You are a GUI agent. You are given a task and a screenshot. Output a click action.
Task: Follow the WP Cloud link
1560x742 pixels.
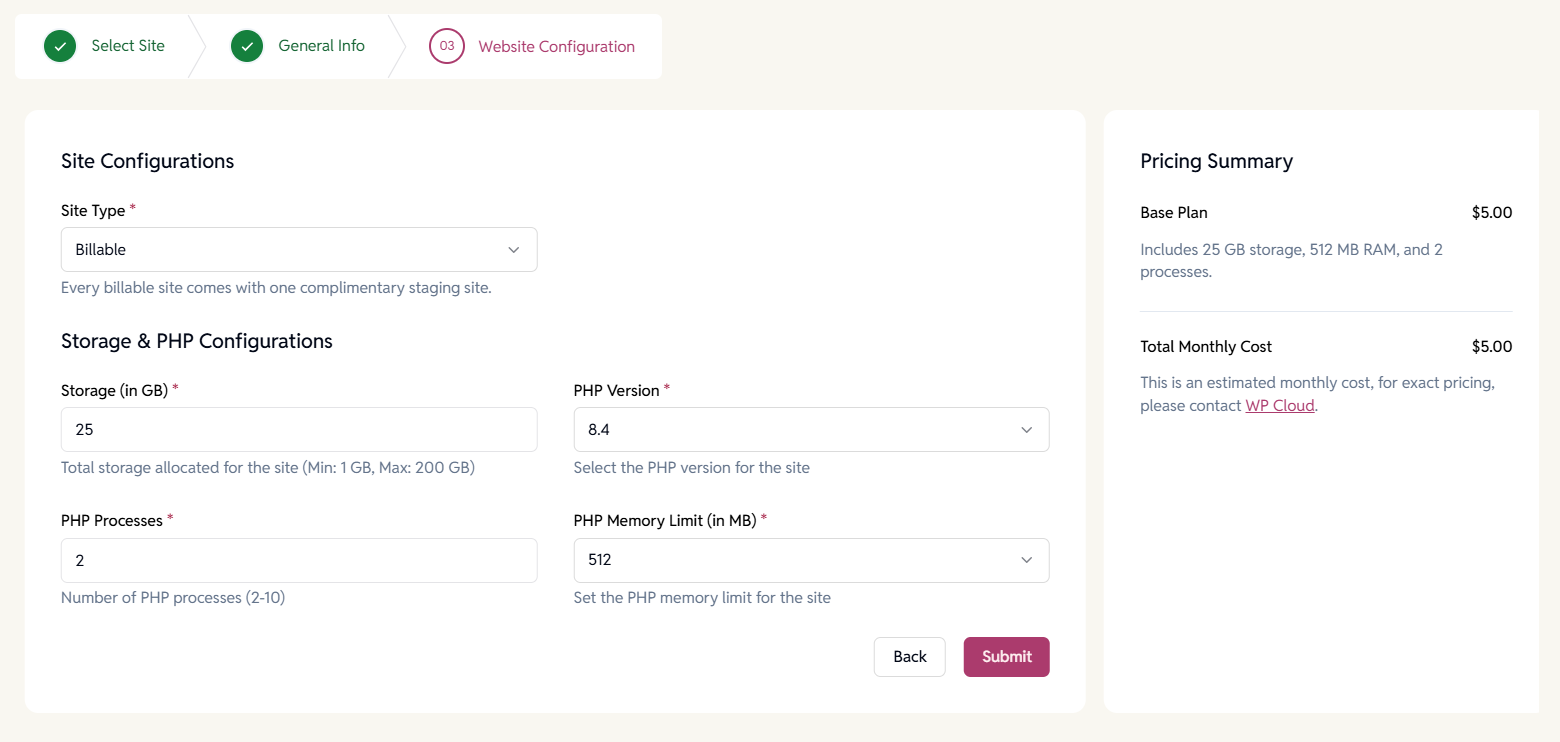[x=1279, y=406]
